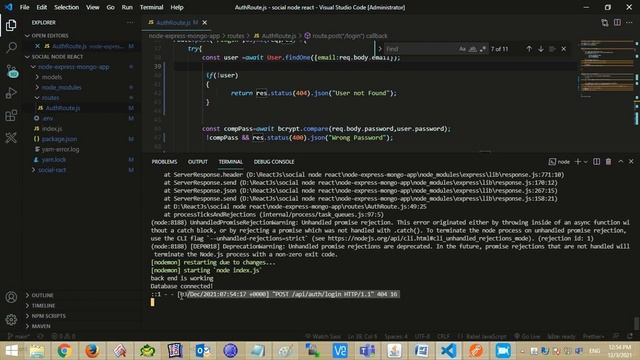Open the Manage gear in activity bar

(x=11, y=319)
